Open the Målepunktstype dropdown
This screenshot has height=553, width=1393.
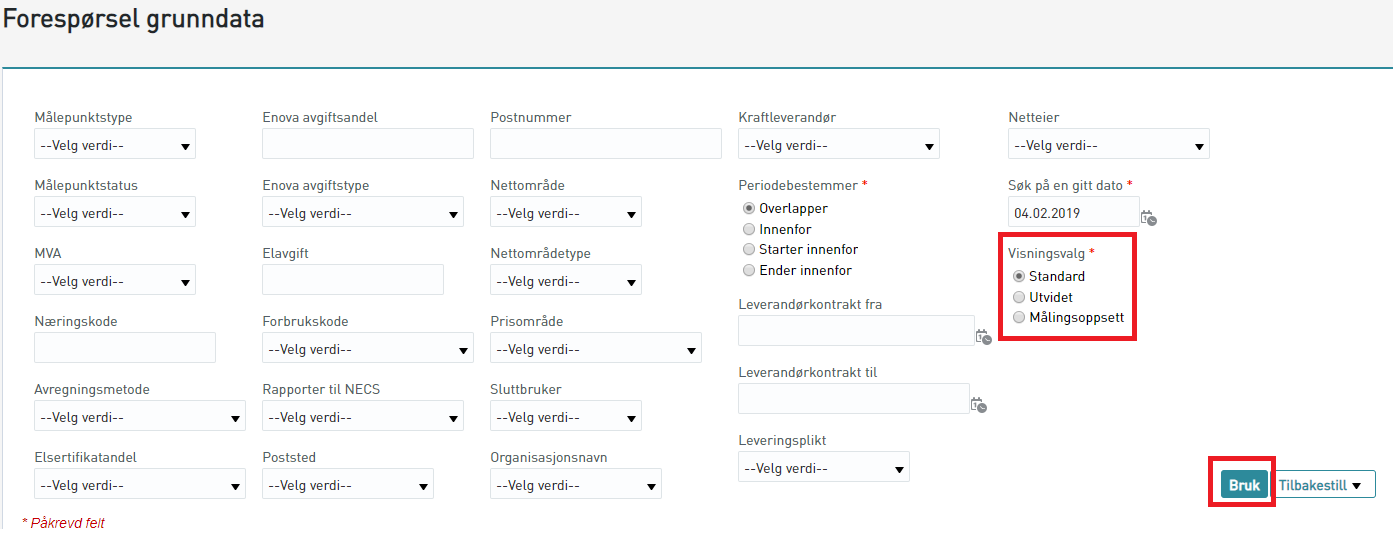(x=115, y=145)
